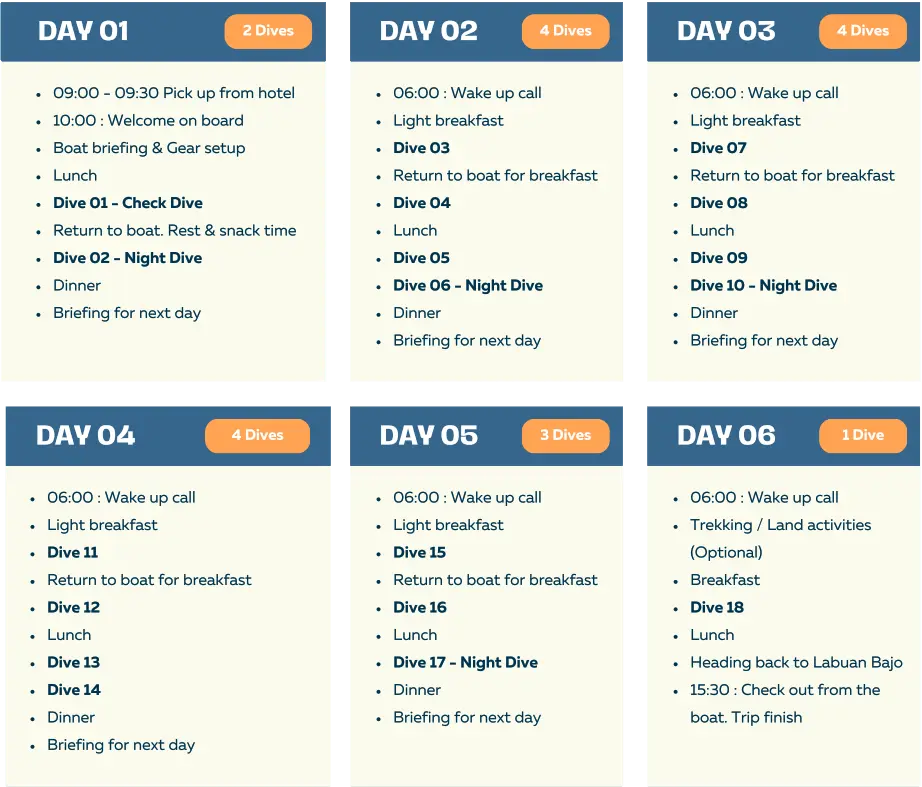Click "Boat briefing & Gear setup" text
922x787 pixels.
click(x=149, y=148)
